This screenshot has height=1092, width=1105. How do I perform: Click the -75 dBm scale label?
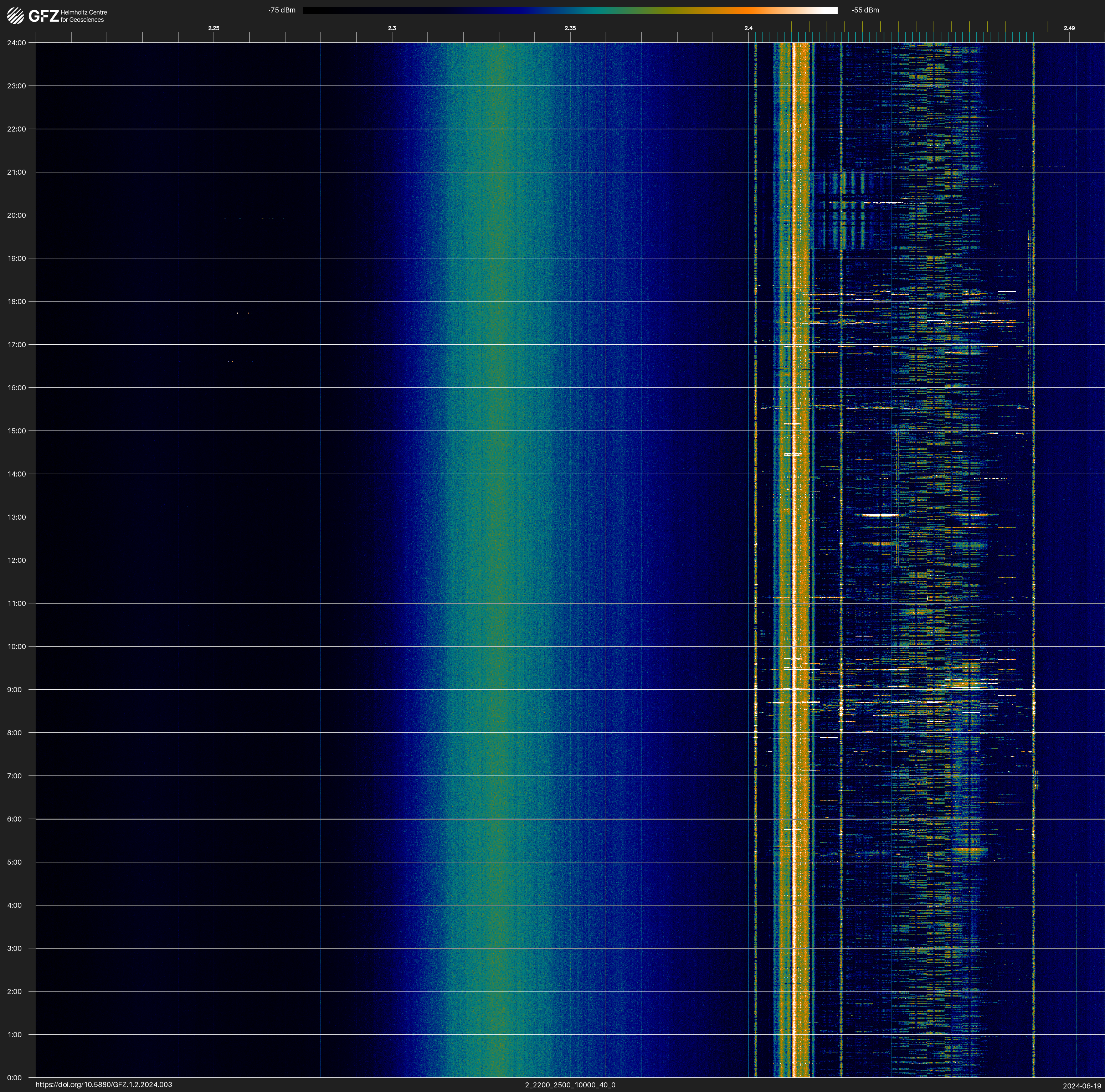[x=281, y=10]
